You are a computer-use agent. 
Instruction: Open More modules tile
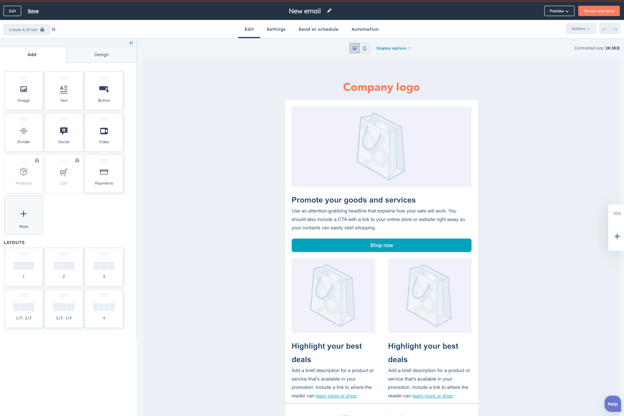coord(23,215)
